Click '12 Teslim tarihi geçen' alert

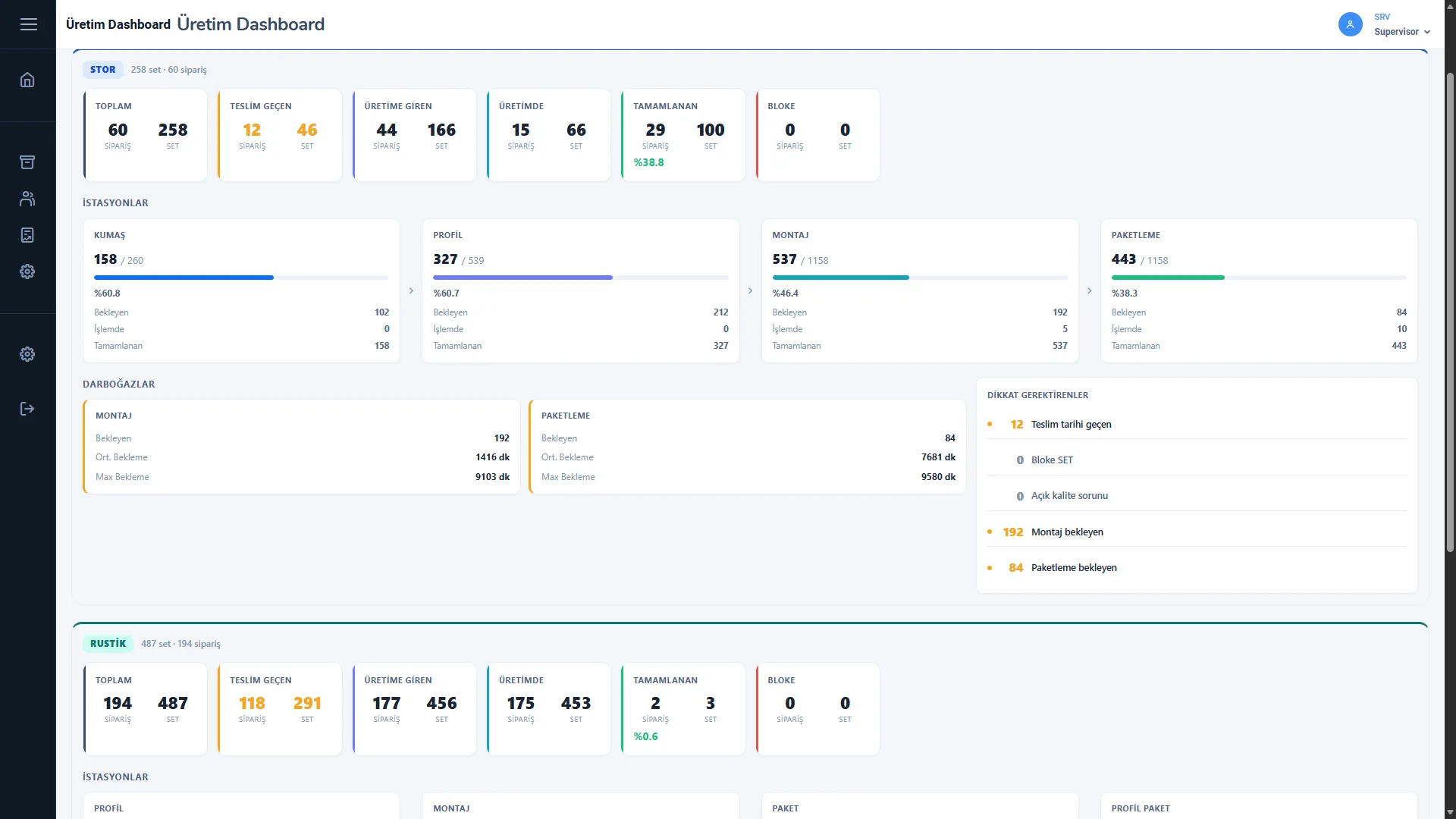pyautogui.click(x=1197, y=424)
